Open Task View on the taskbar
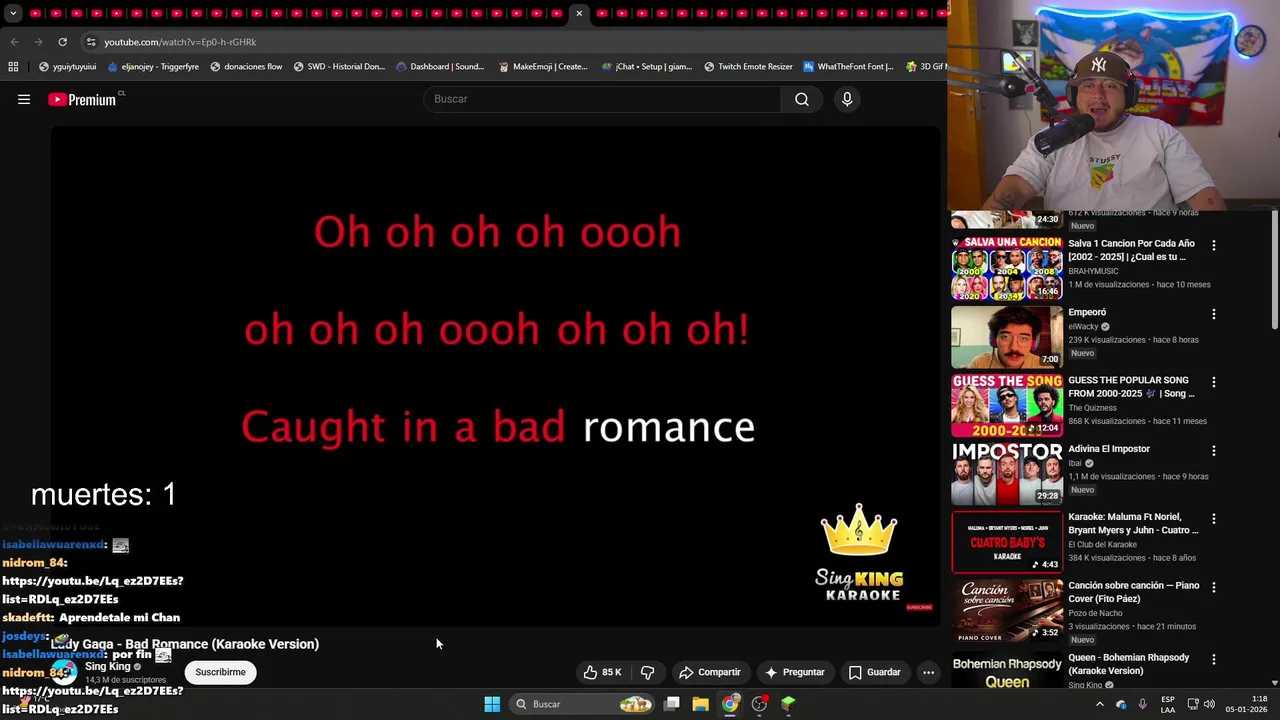The image size is (1280, 720). point(672,704)
